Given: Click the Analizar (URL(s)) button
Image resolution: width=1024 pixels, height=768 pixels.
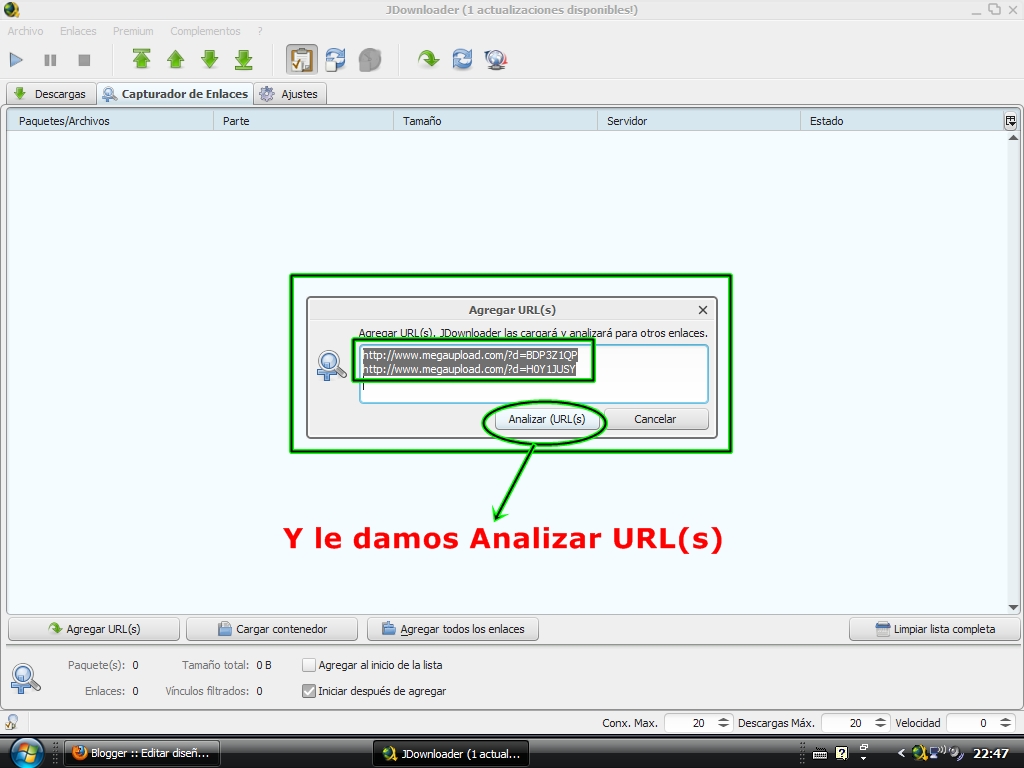Looking at the screenshot, I should tap(547, 419).
